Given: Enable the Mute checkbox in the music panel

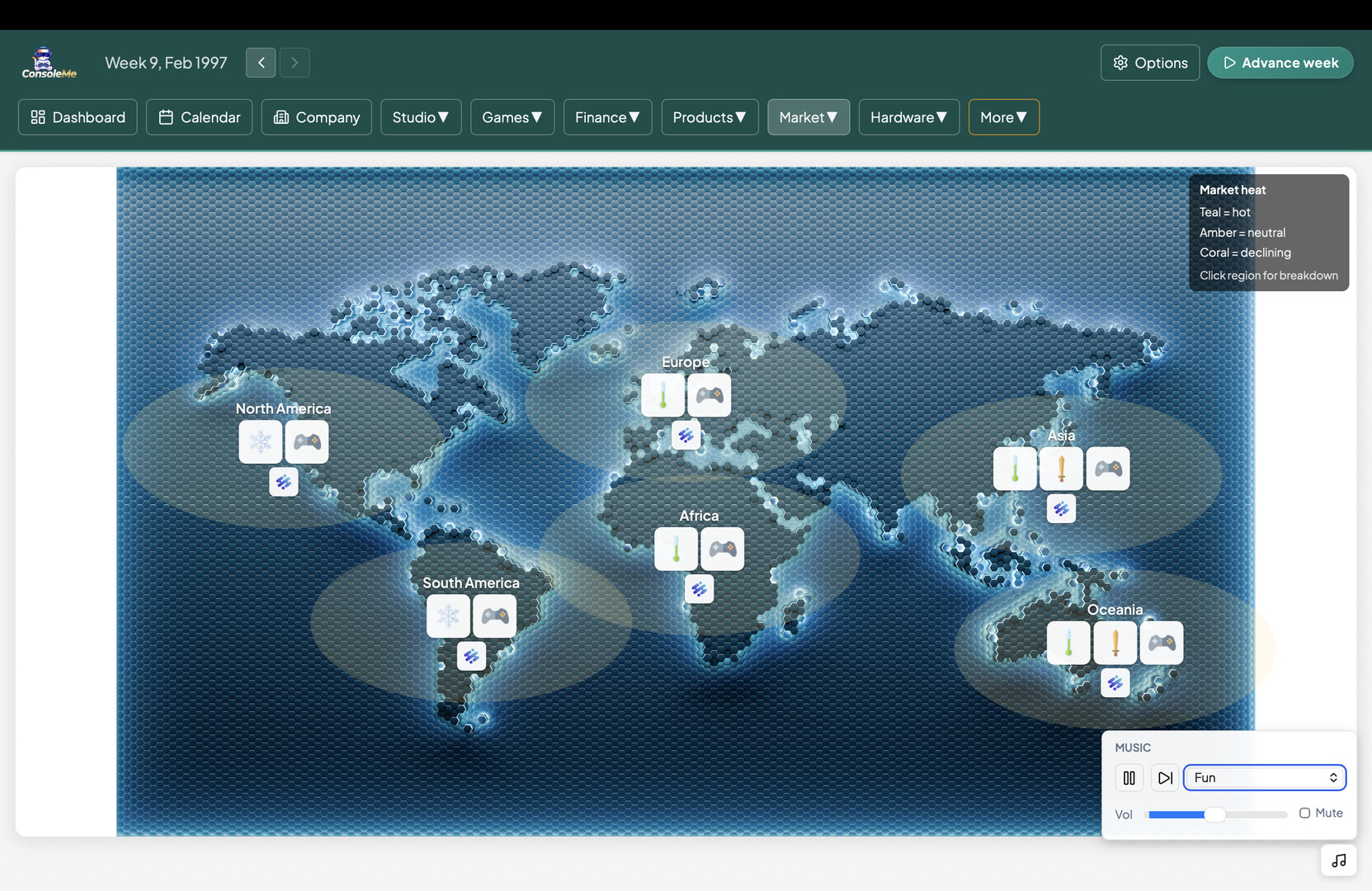Looking at the screenshot, I should tap(1304, 813).
